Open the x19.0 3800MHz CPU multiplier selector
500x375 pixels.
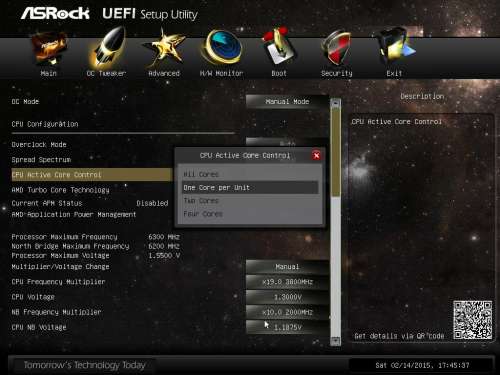click(x=287, y=282)
